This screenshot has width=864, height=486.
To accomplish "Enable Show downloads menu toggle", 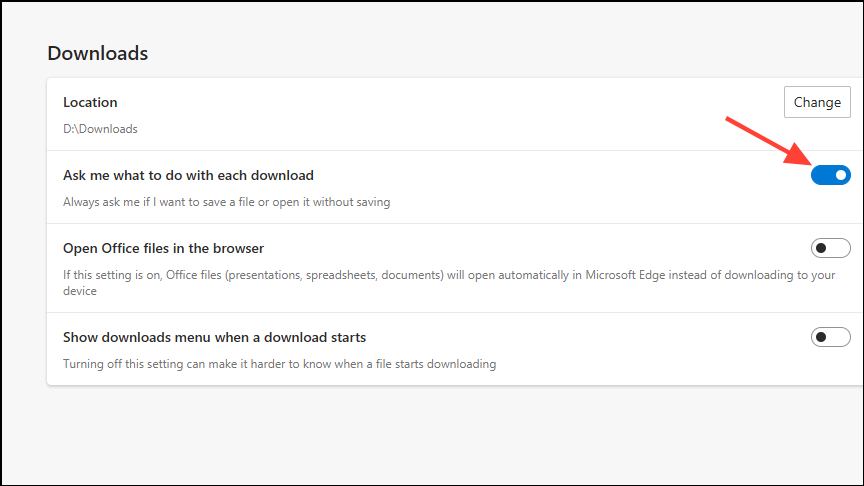I will 830,337.
